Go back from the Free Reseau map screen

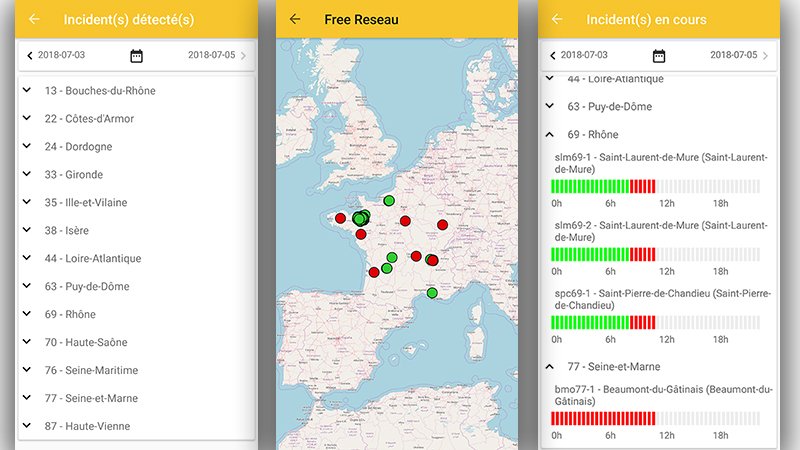[295, 19]
